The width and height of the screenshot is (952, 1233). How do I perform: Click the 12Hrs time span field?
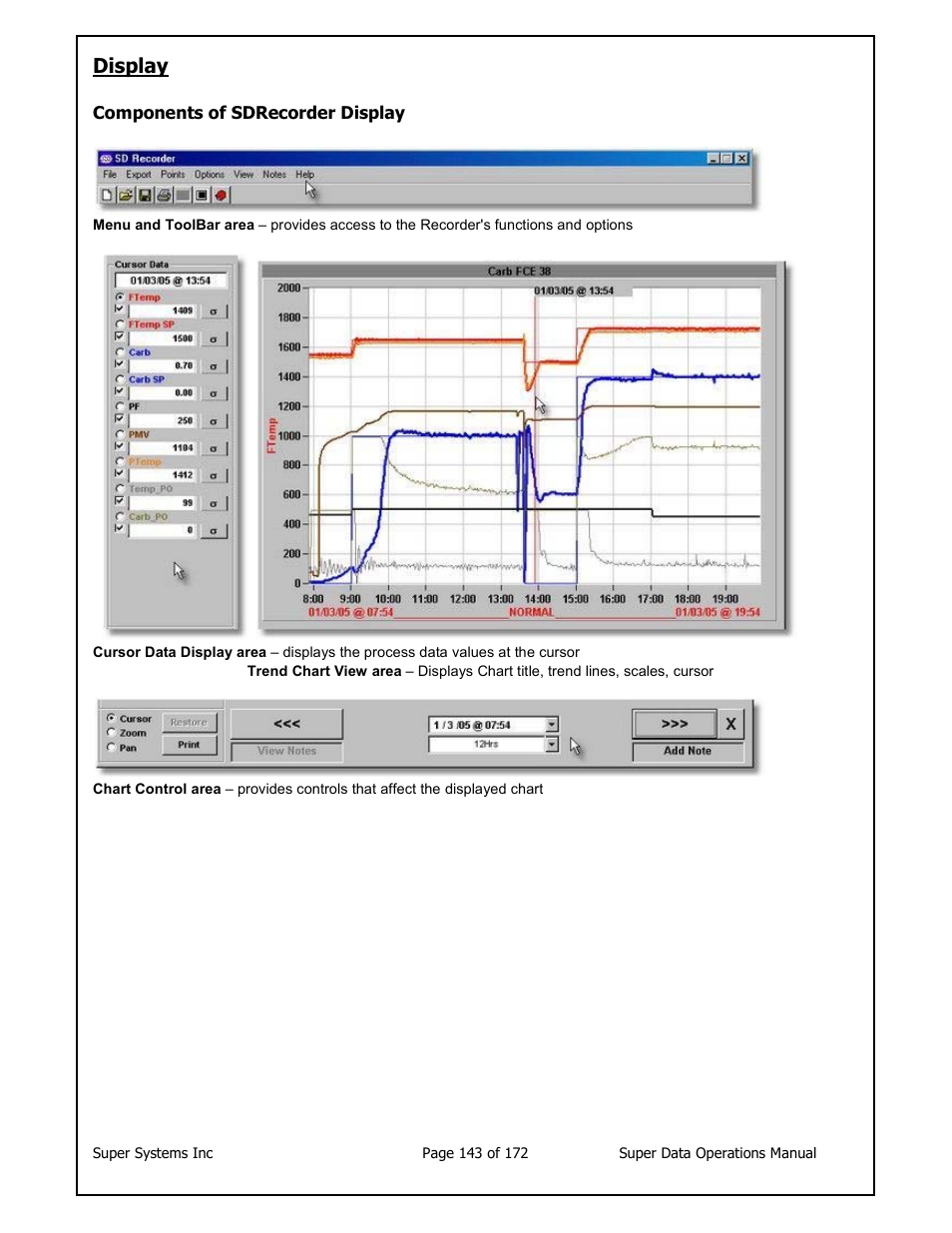pyautogui.click(x=486, y=744)
